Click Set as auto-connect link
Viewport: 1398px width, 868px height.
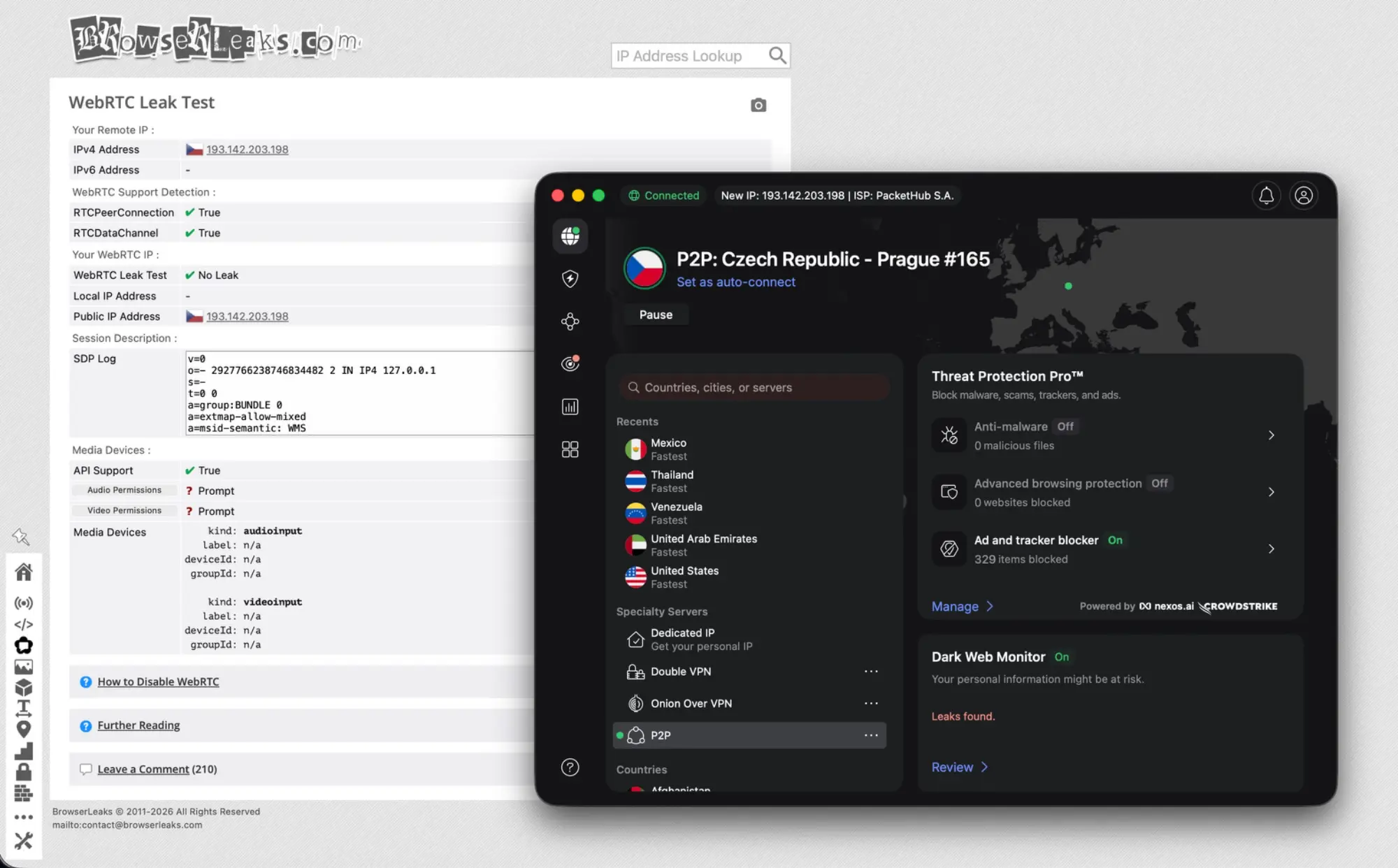(x=736, y=282)
